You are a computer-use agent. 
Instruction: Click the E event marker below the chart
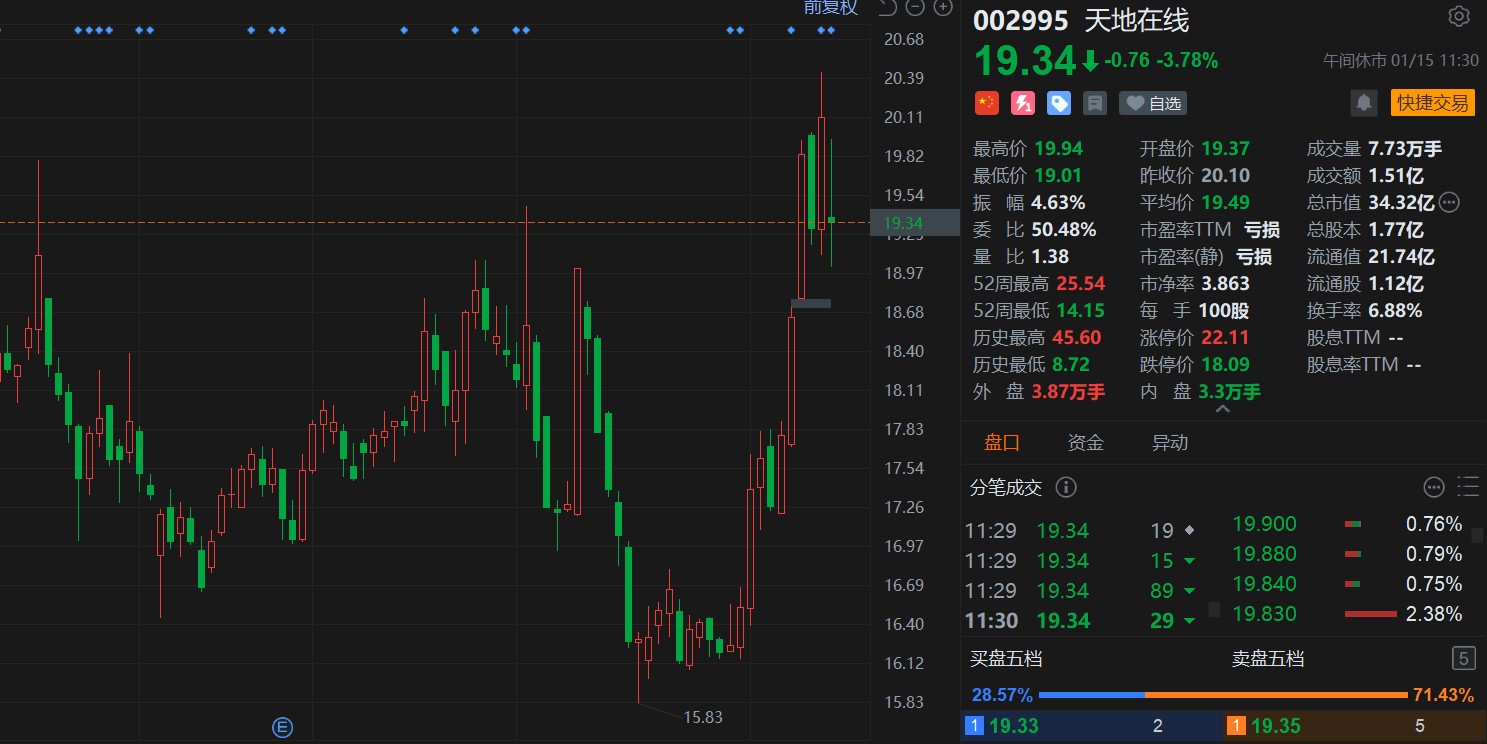[282, 727]
